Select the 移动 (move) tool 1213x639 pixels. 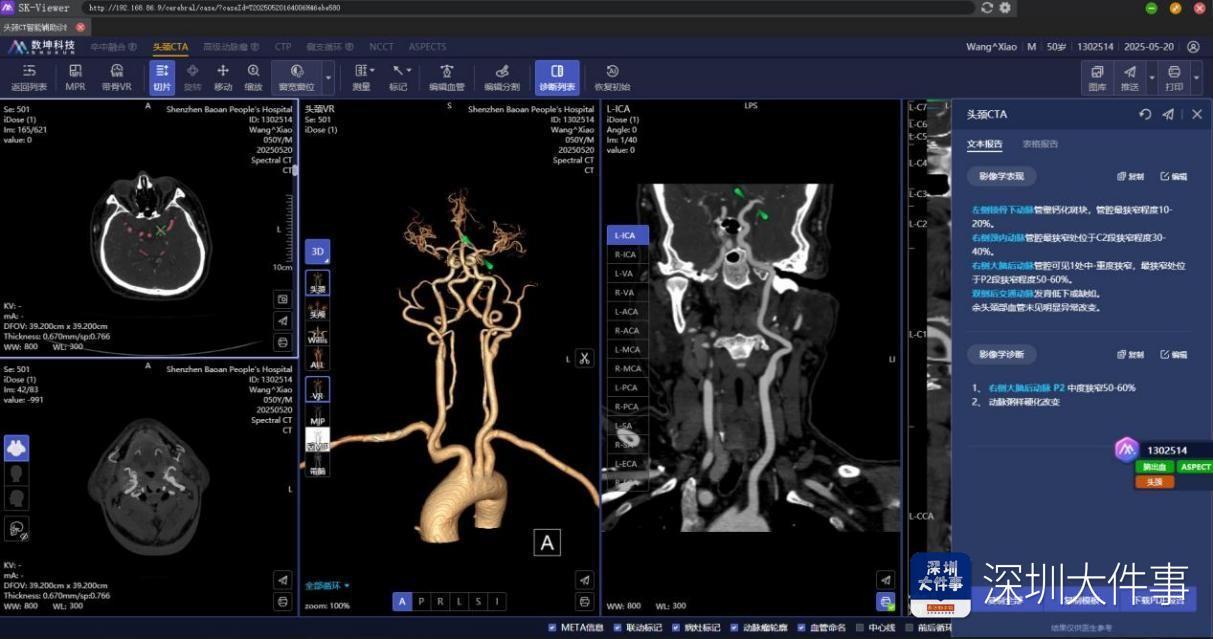223,77
